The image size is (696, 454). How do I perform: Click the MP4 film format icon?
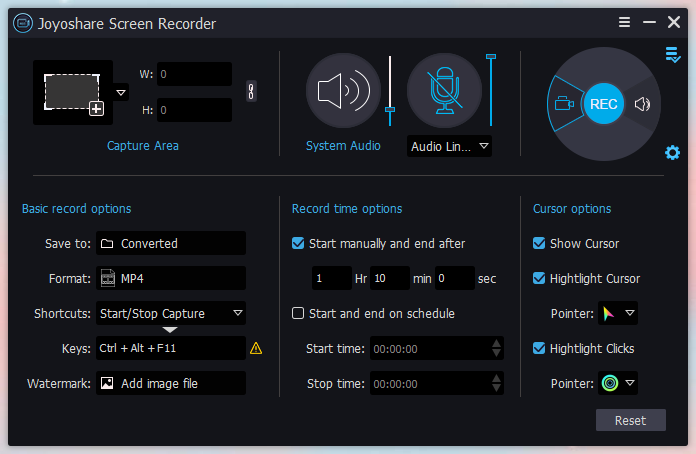click(108, 278)
